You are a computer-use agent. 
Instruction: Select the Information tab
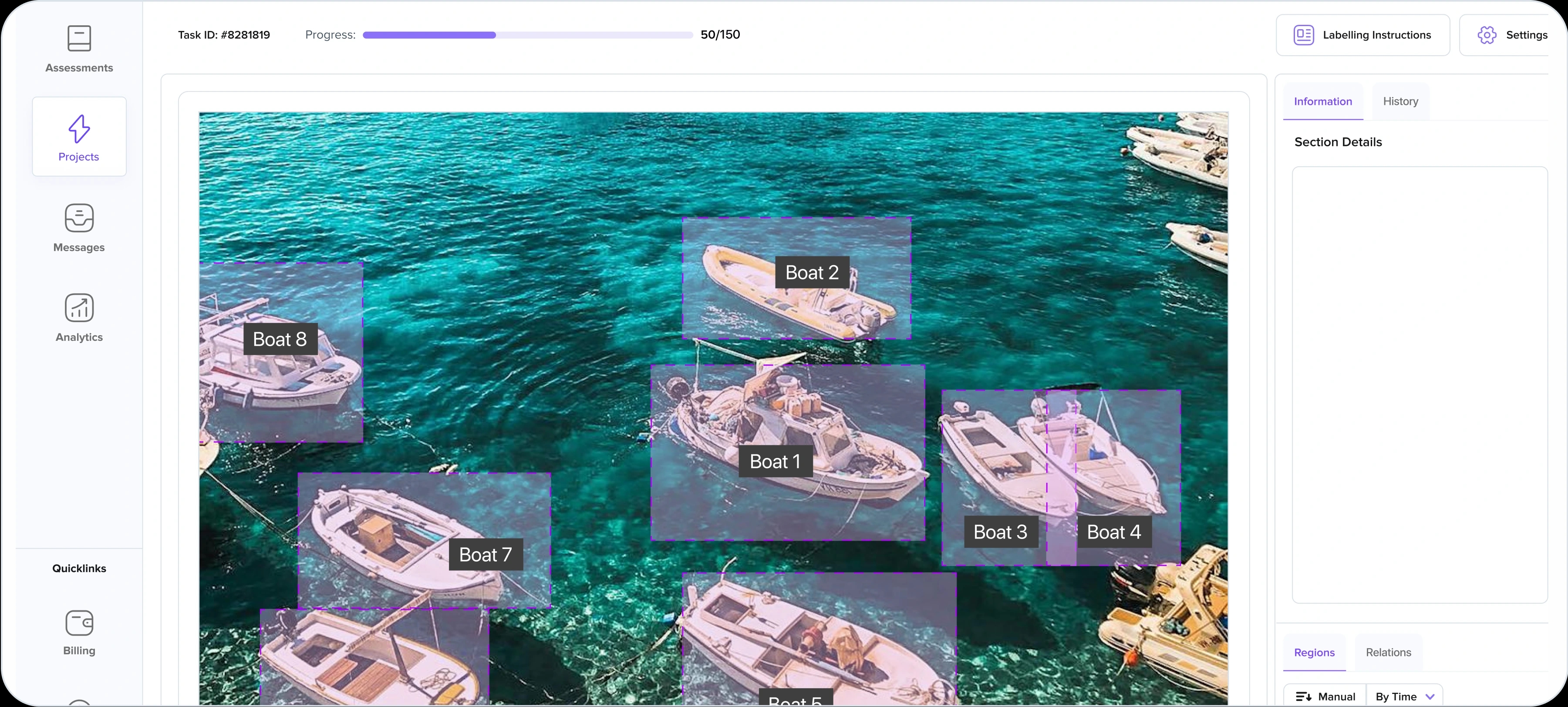pos(1323,101)
